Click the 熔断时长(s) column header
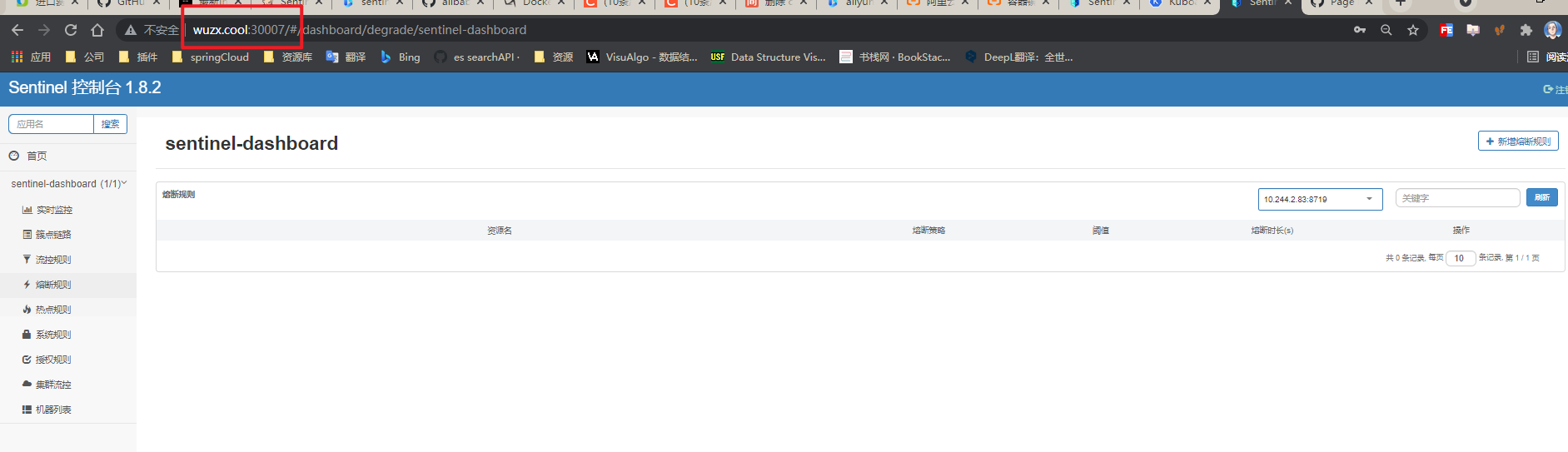Screen dimensions: 1568x452 pyautogui.click(x=1272, y=231)
